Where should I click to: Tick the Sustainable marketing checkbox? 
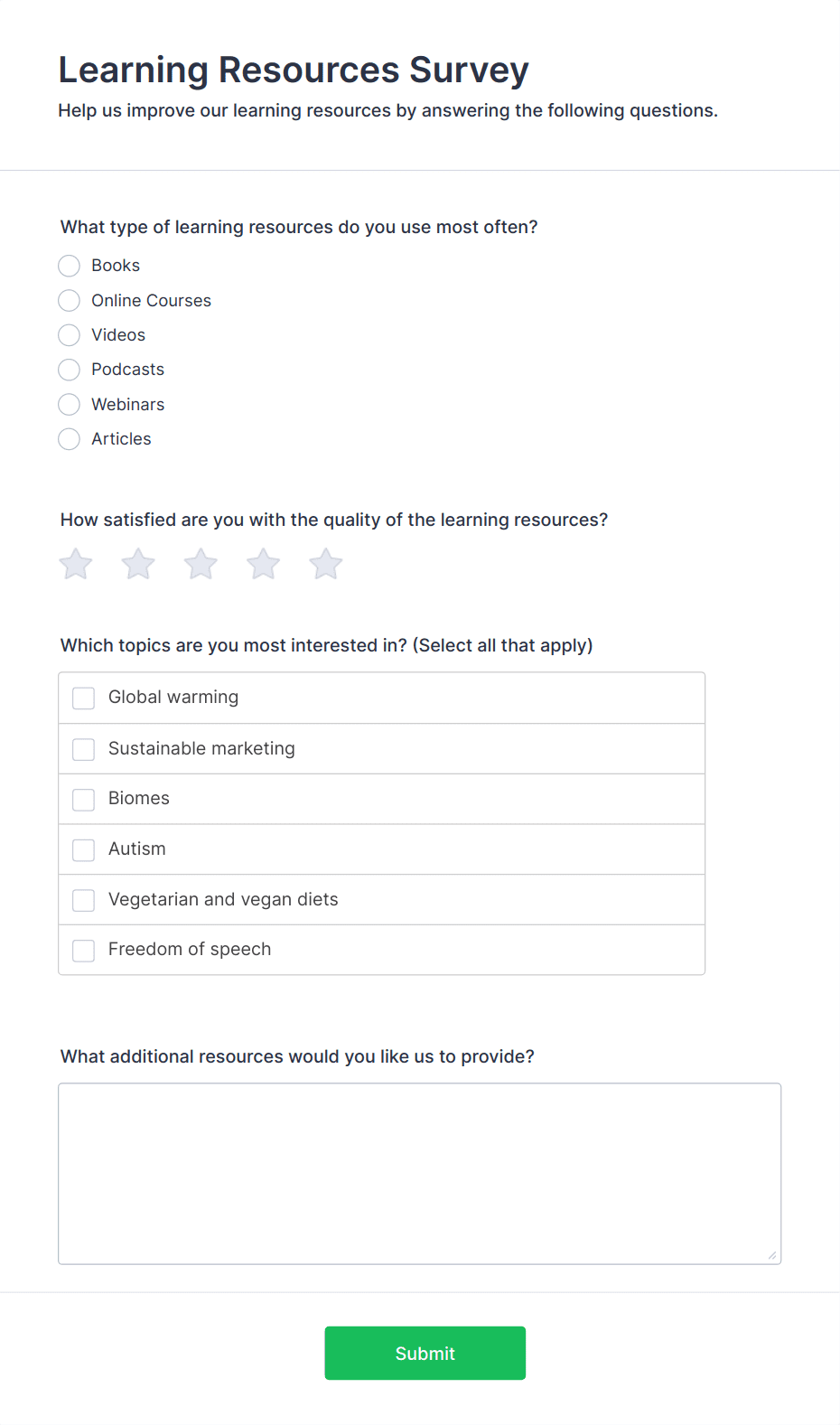click(83, 749)
